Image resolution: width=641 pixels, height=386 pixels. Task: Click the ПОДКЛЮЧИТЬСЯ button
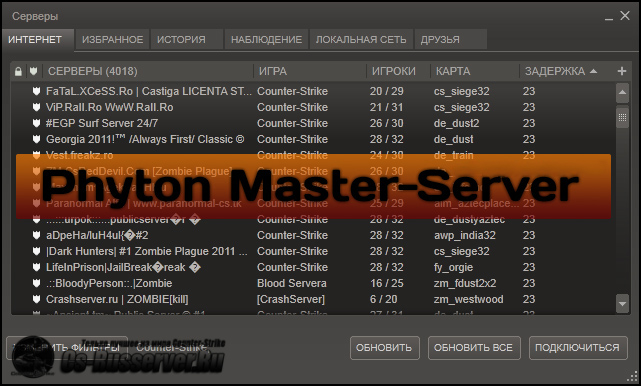[578, 348]
